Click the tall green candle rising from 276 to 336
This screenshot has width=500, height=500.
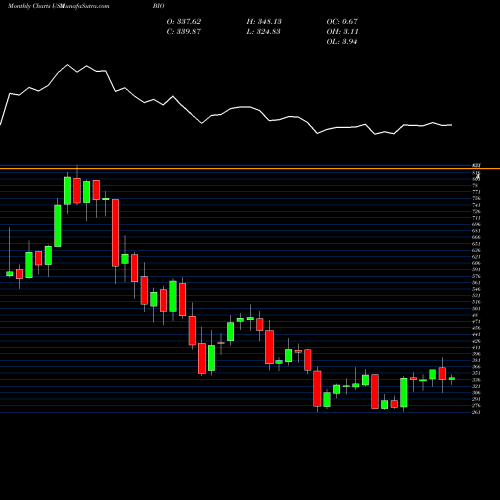(404, 393)
